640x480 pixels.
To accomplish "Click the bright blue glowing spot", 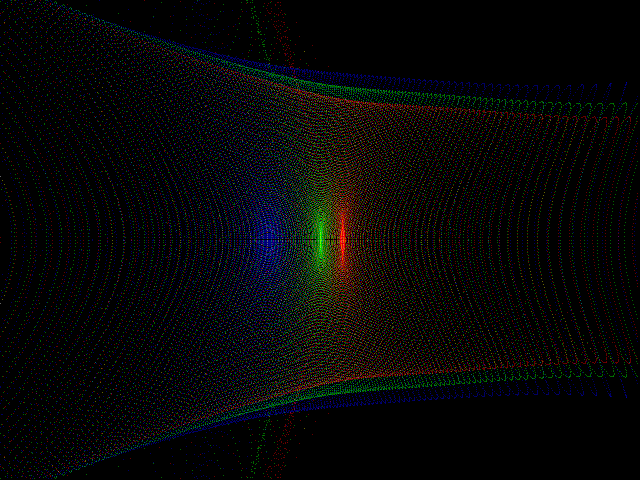I will (267, 238).
